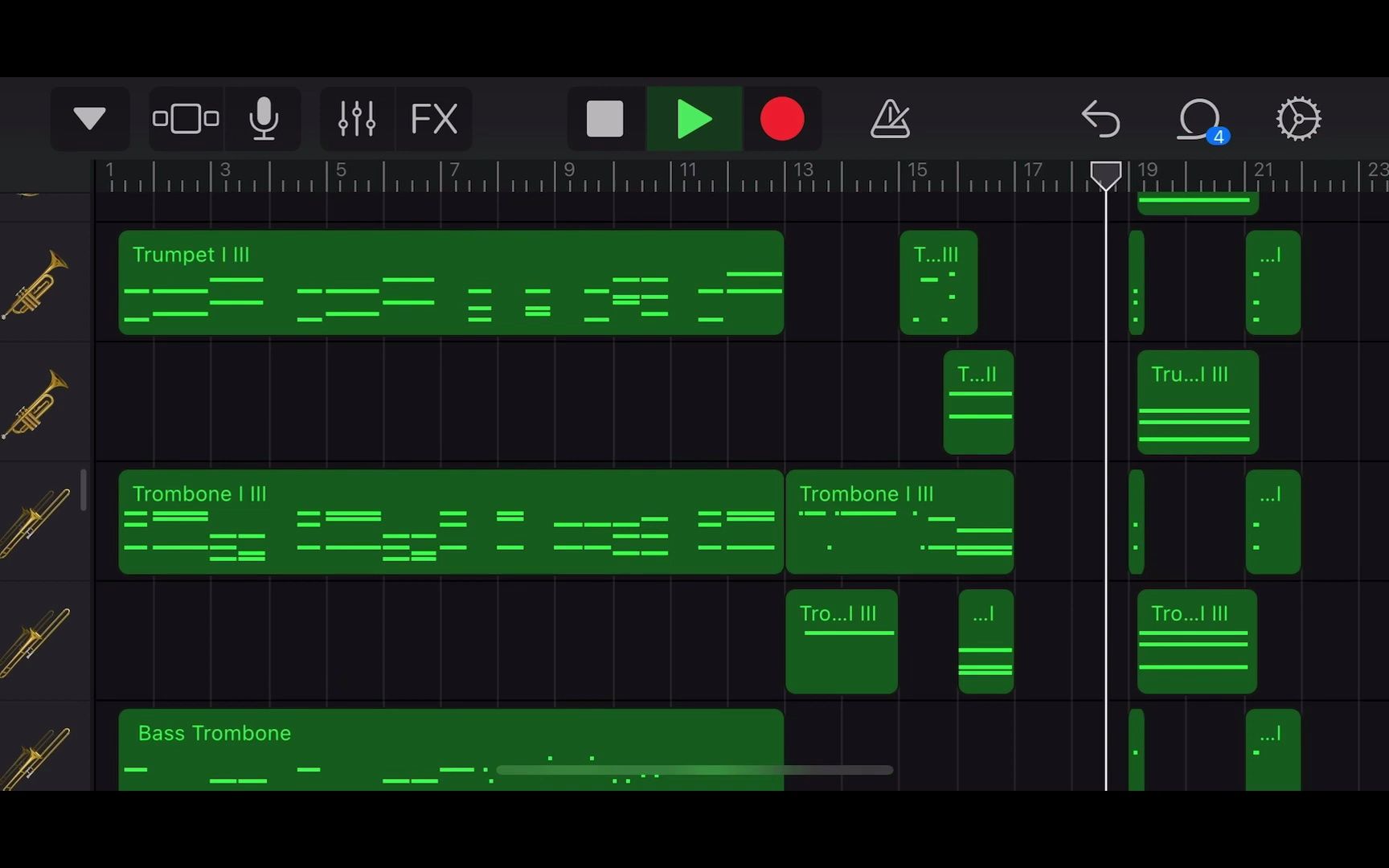This screenshot has width=1389, height=868.
Task: Select the second trombone track icon
Action: coord(35,642)
